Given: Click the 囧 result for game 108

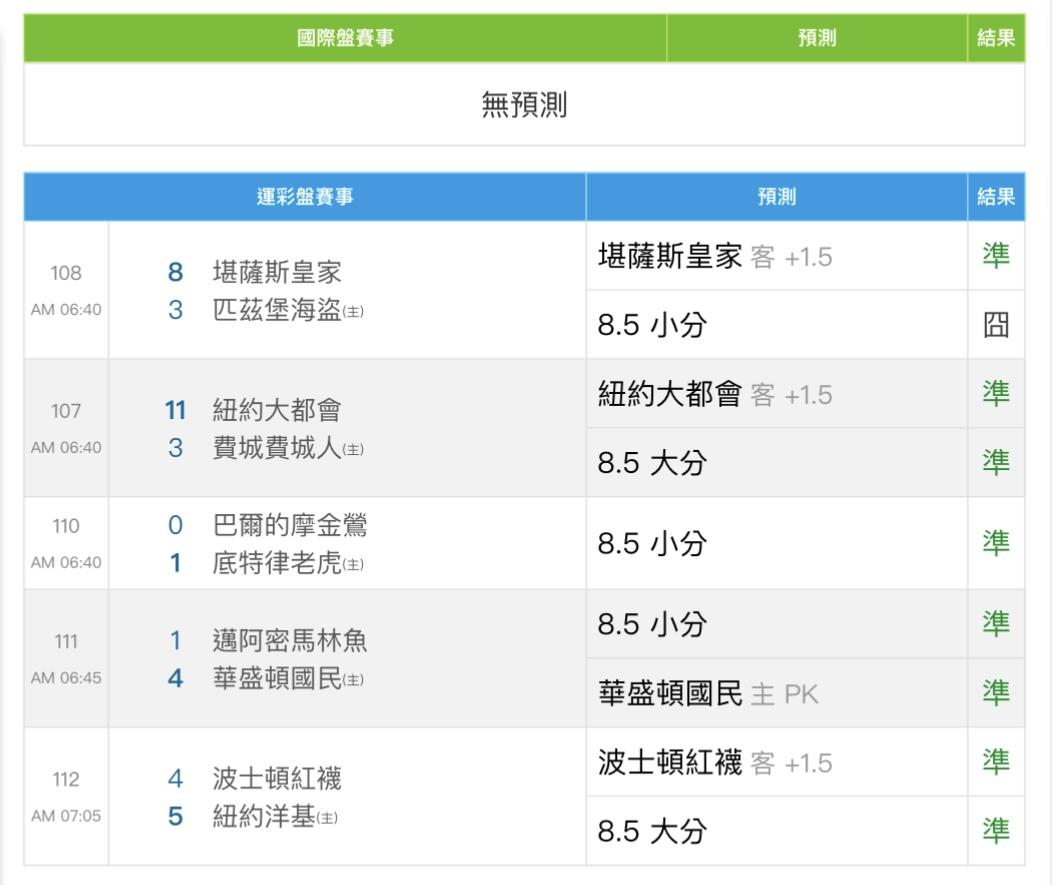Looking at the screenshot, I should point(996,325).
